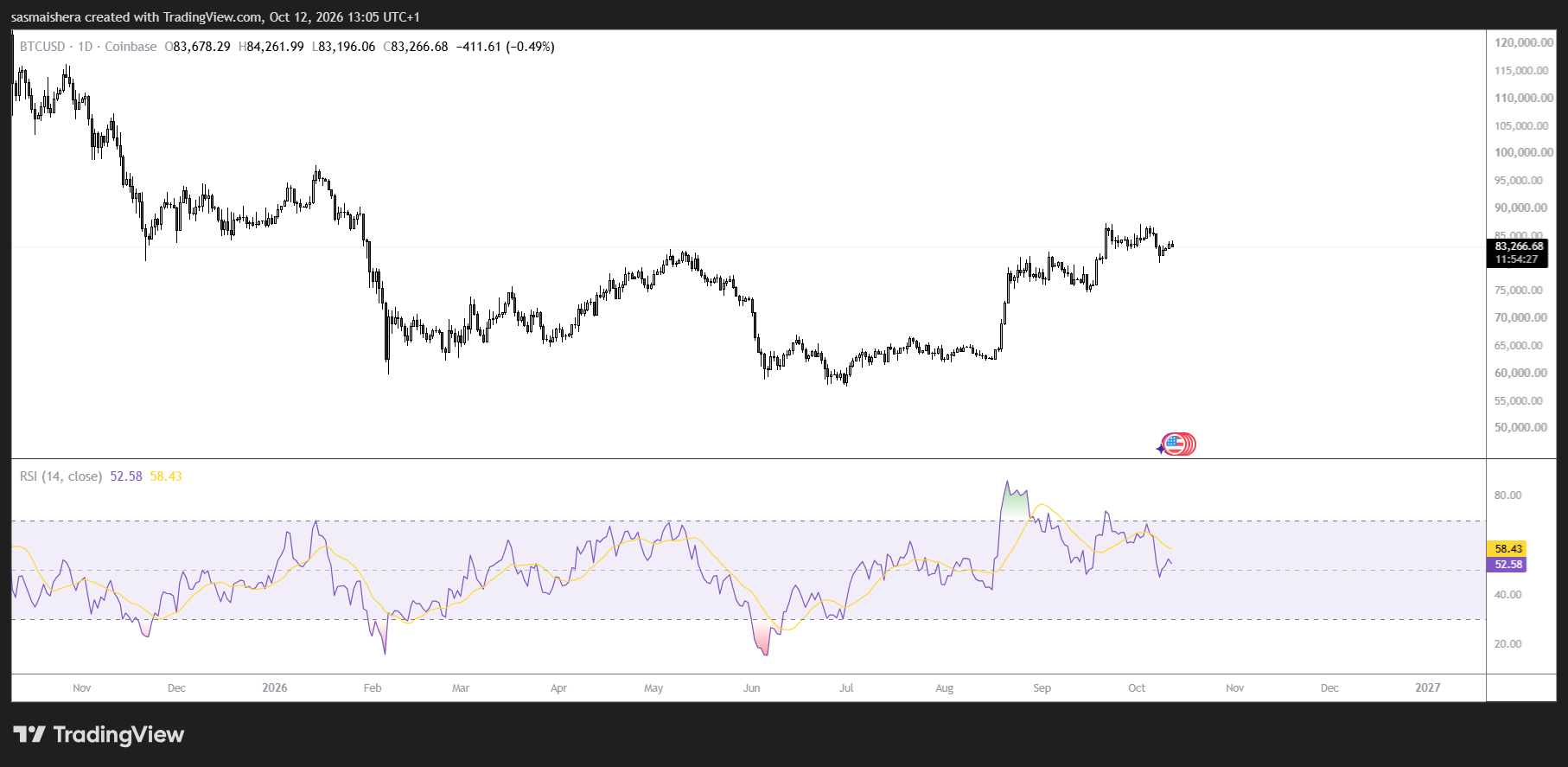Click the Aug label on the time axis

click(x=945, y=688)
